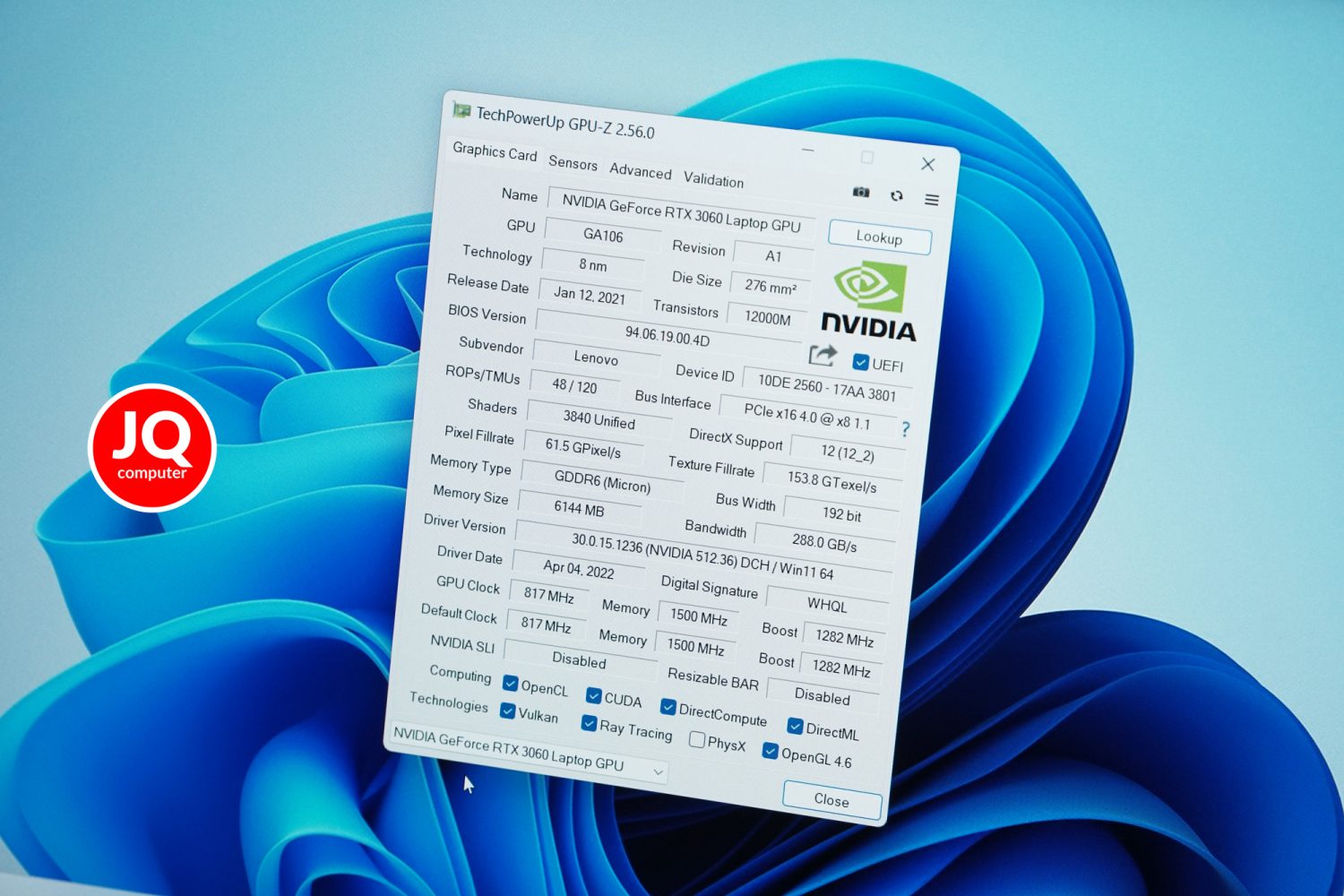Screen dimensions: 1344x896
Task: Click the refresh icon in GPU-Z
Action: 897,195
